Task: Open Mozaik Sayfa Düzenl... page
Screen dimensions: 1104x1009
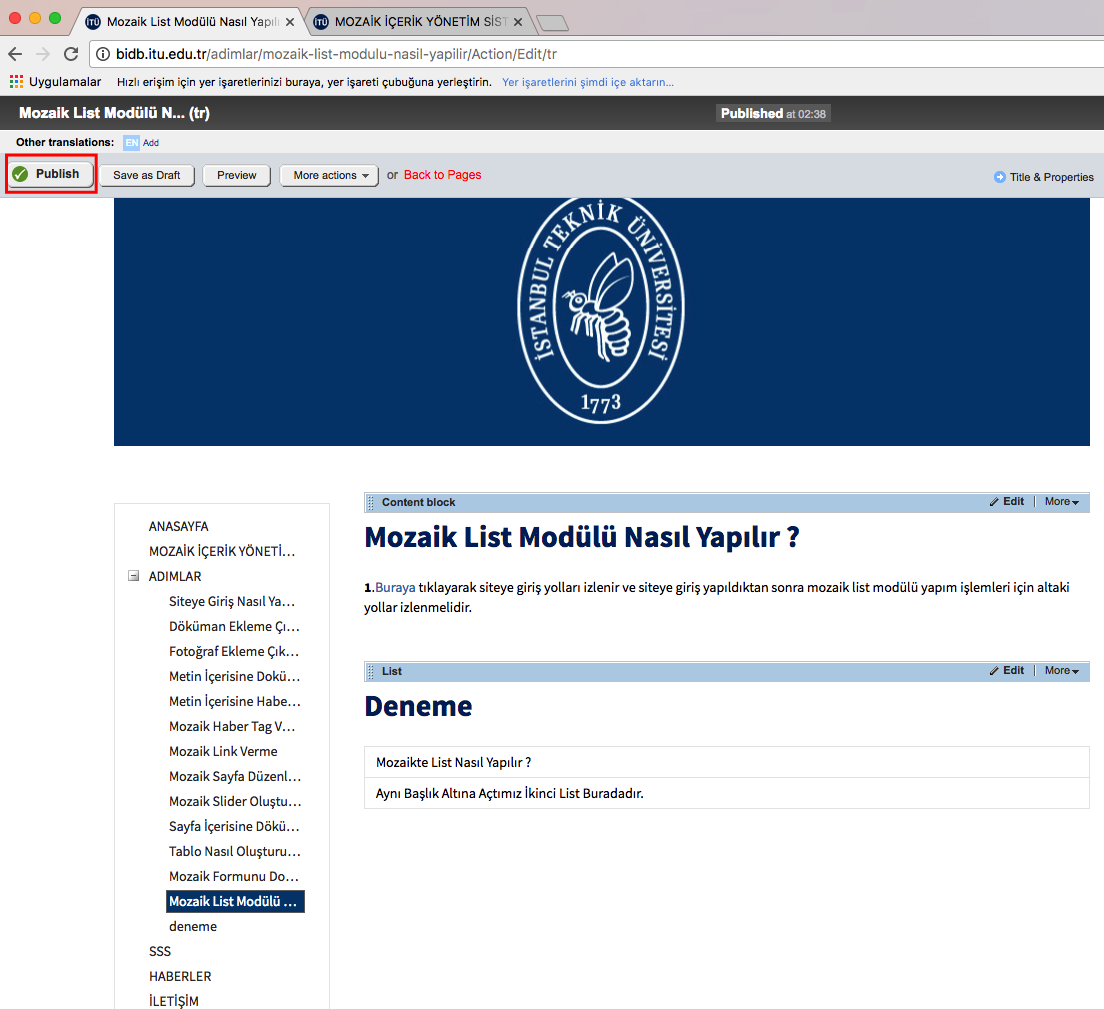Action: click(235, 776)
